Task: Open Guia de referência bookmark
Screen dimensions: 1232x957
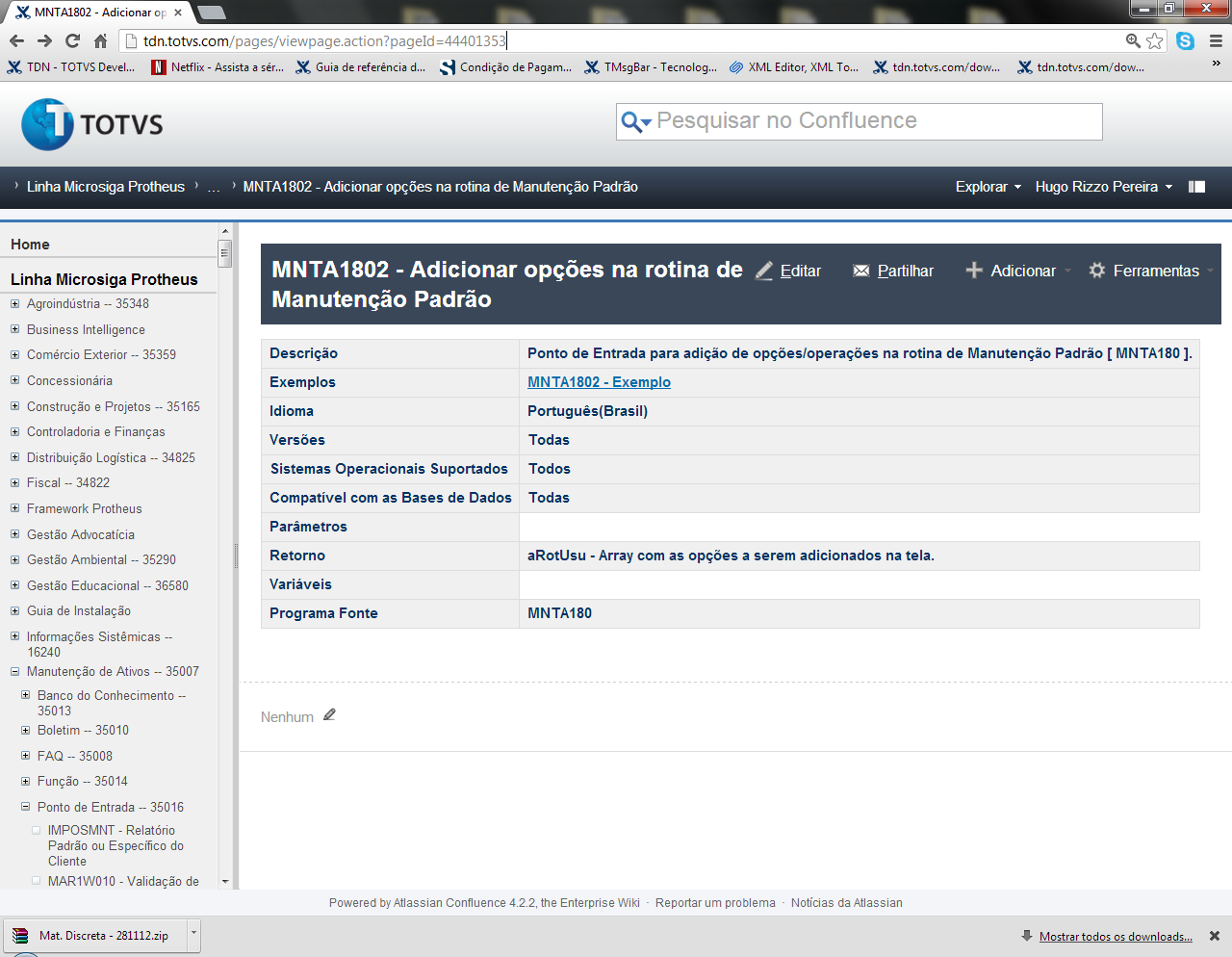Action: [x=361, y=67]
